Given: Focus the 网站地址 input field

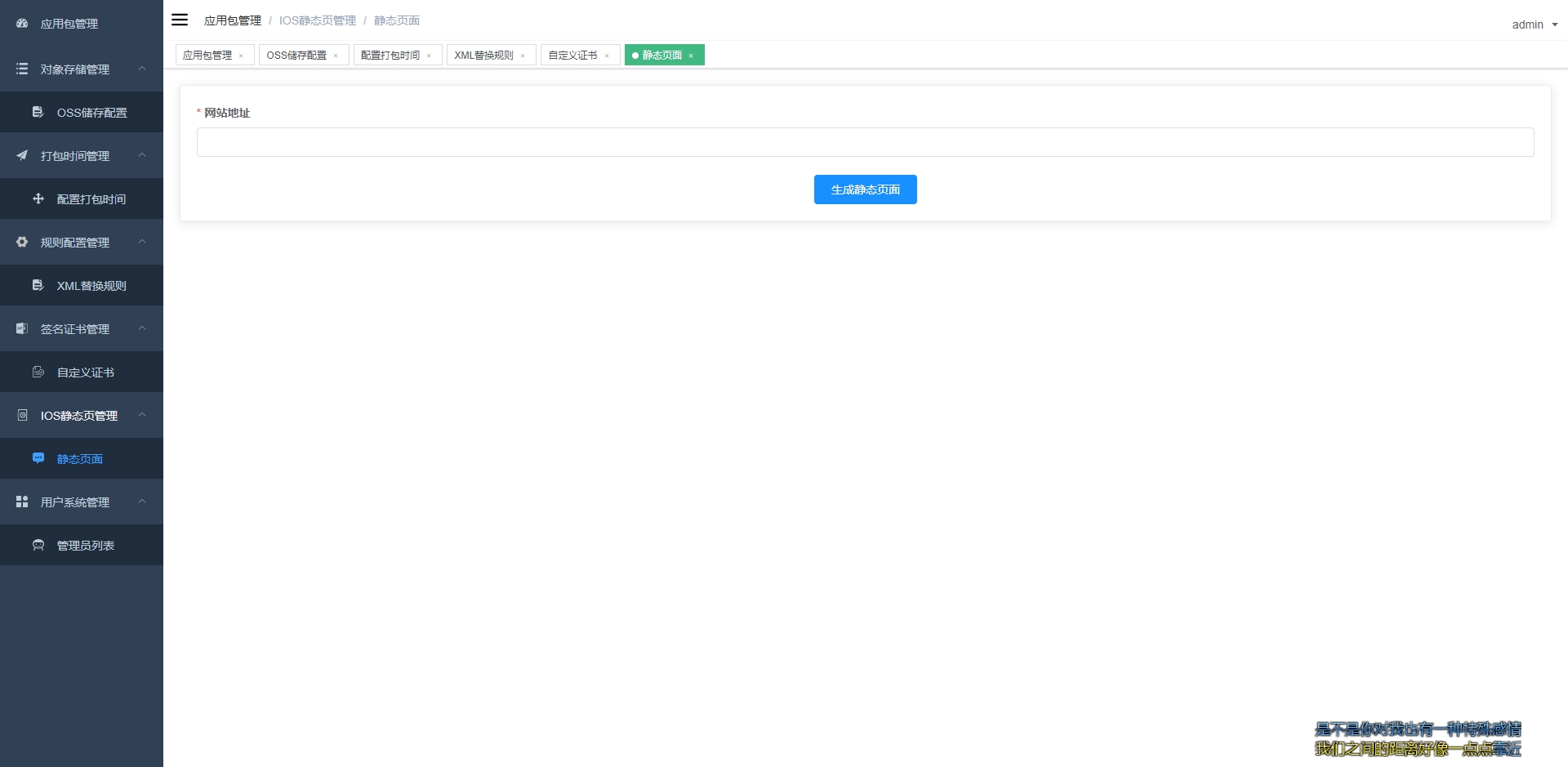Looking at the screenshot, I should pos(865,142).
